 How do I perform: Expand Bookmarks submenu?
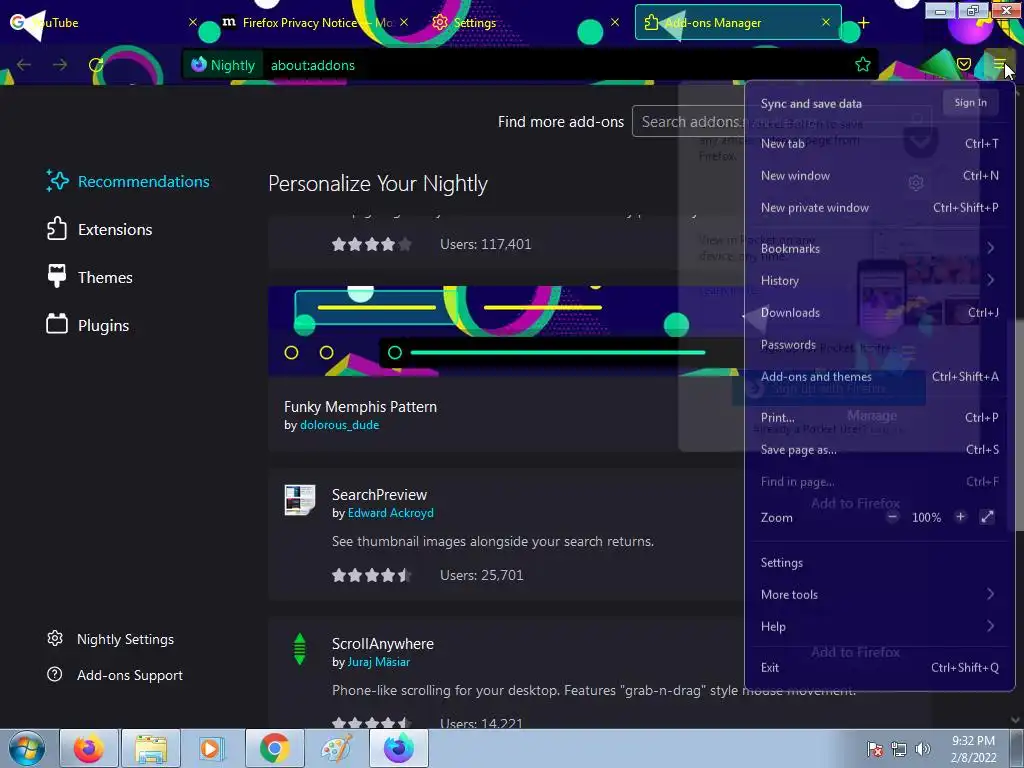coord(879,249)
